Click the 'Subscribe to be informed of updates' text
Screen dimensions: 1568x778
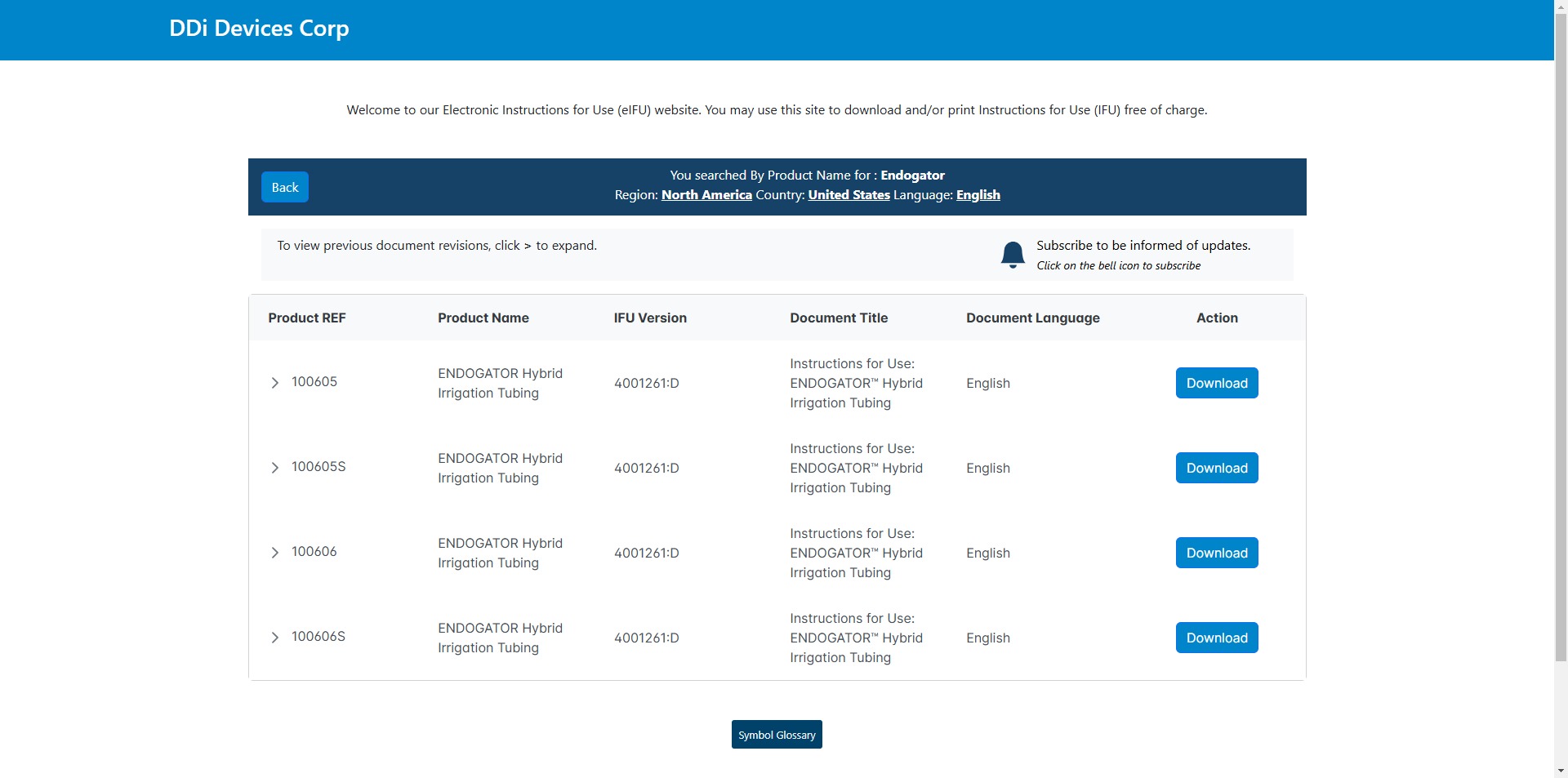(1143, 246)
